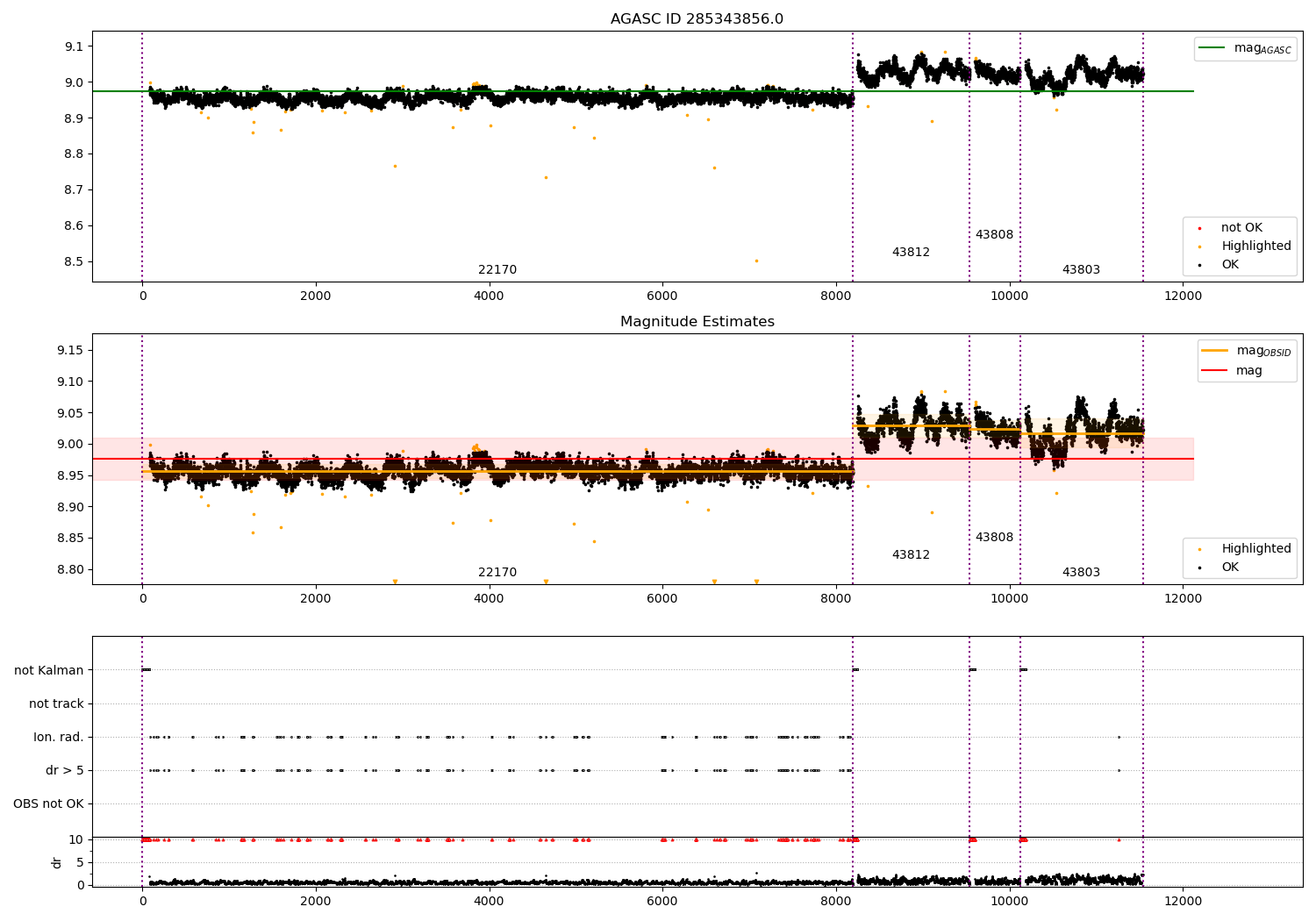Click the title 'AGASC ID 285343856.0'

tap(697, 19)
